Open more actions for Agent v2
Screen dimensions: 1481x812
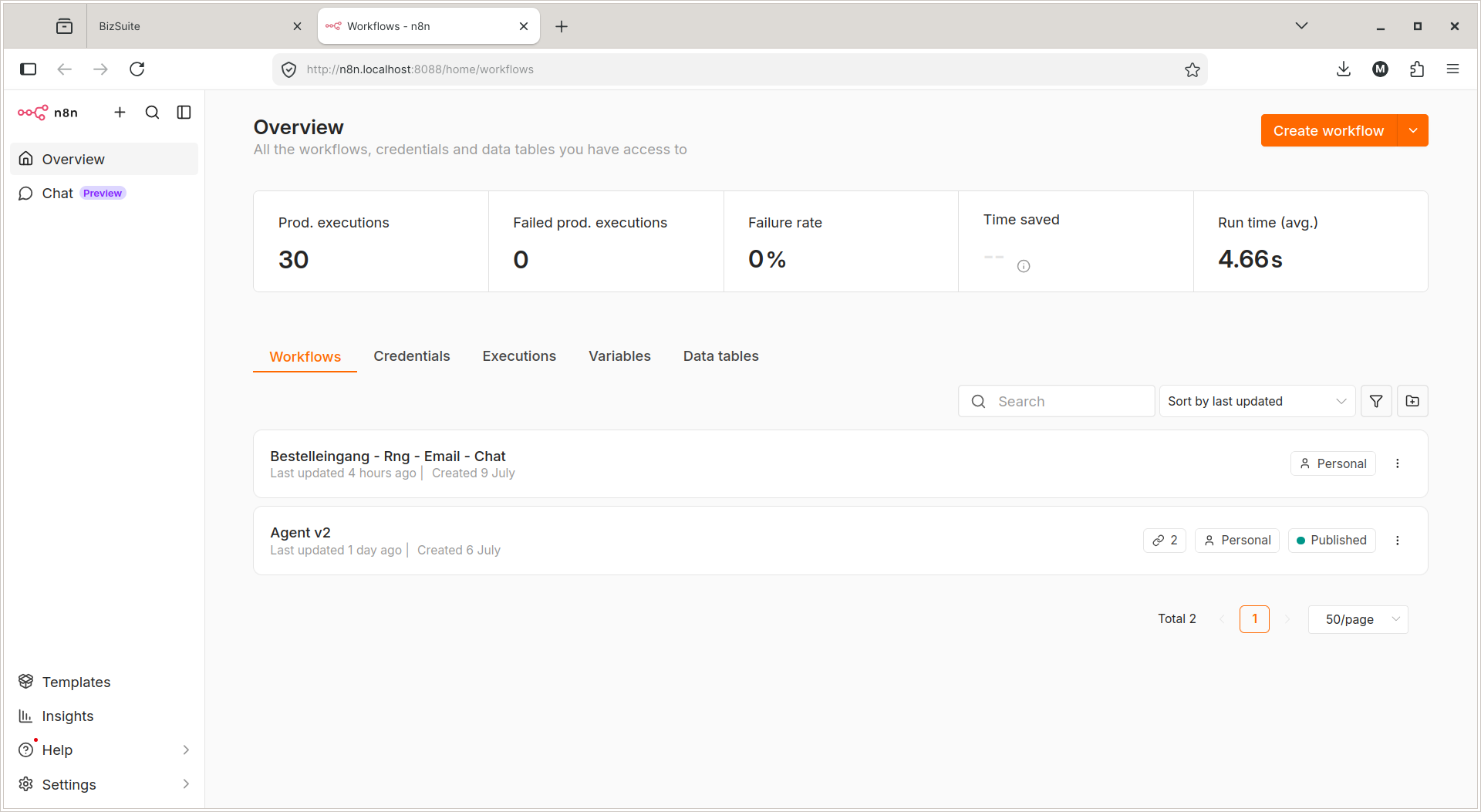coord(1397,541)
